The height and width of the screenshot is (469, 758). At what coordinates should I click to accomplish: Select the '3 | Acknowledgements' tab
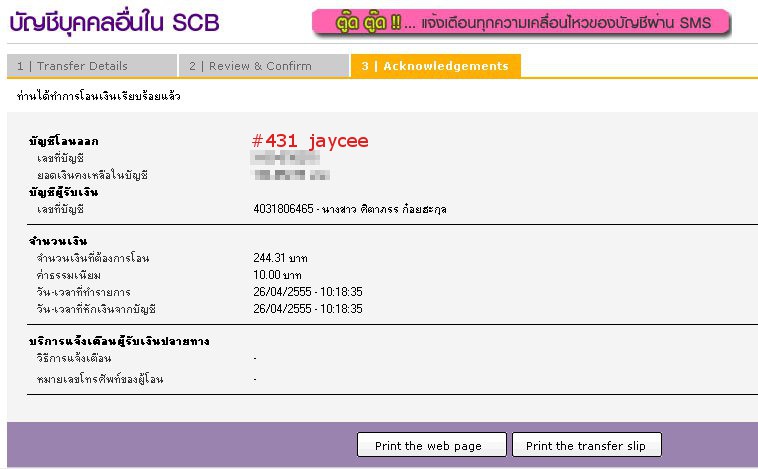(x=436, y=66)
